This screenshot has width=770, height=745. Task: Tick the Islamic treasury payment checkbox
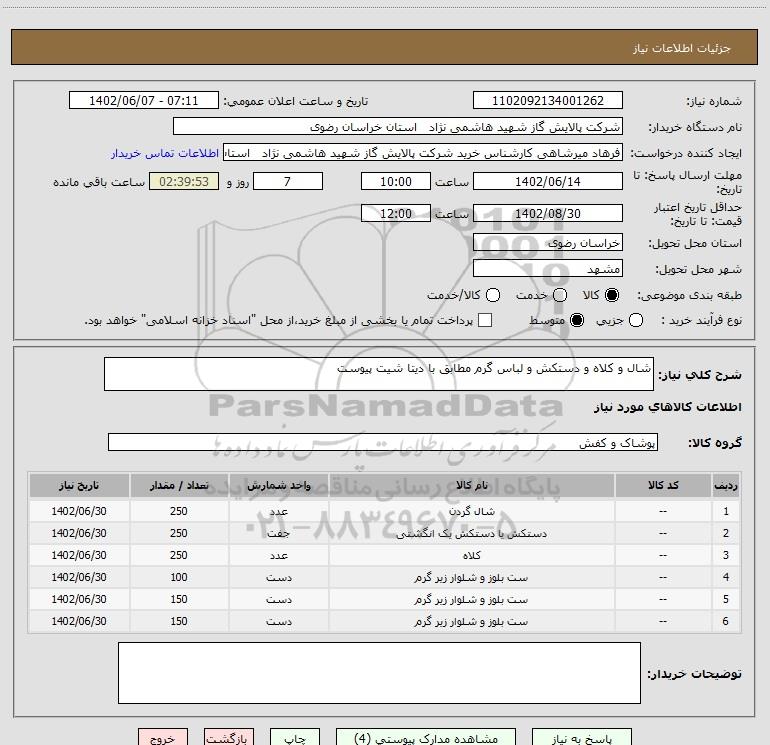[485, 320]
